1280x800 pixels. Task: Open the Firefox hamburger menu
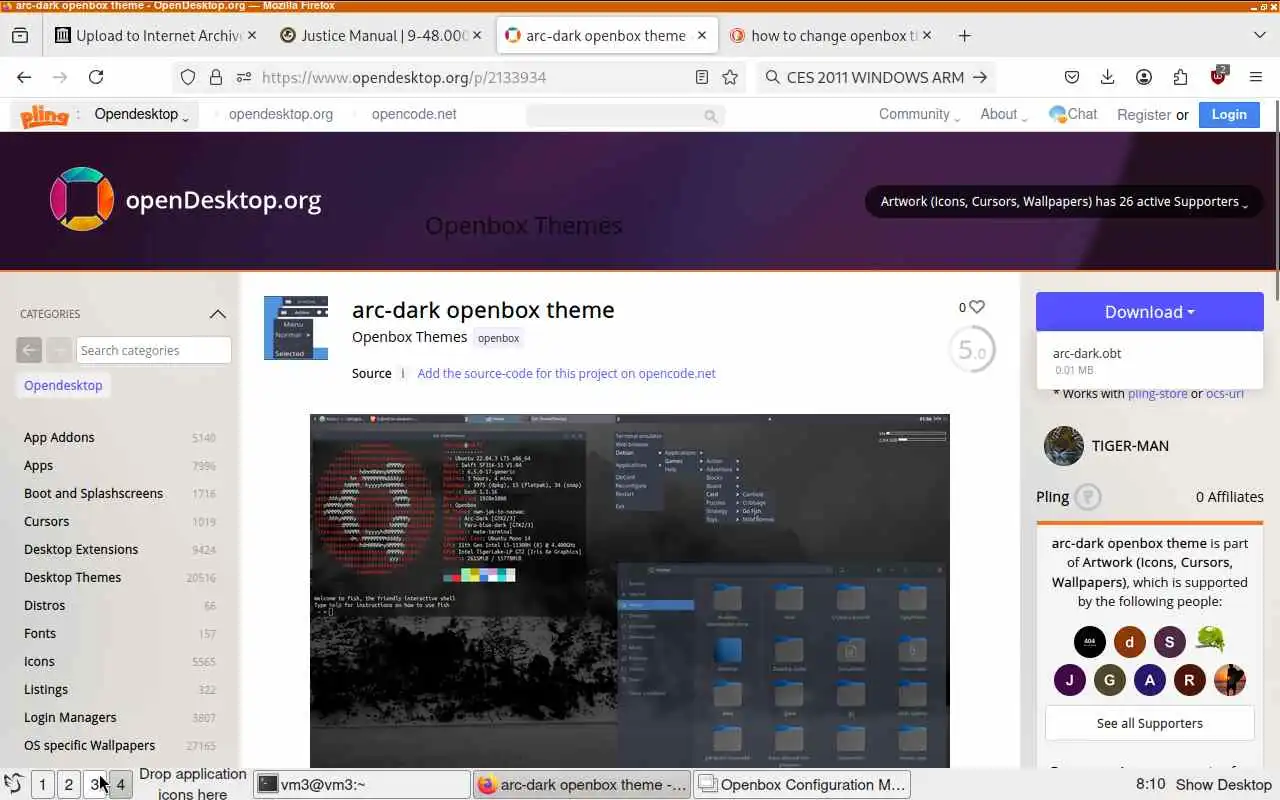point(1256,77)
